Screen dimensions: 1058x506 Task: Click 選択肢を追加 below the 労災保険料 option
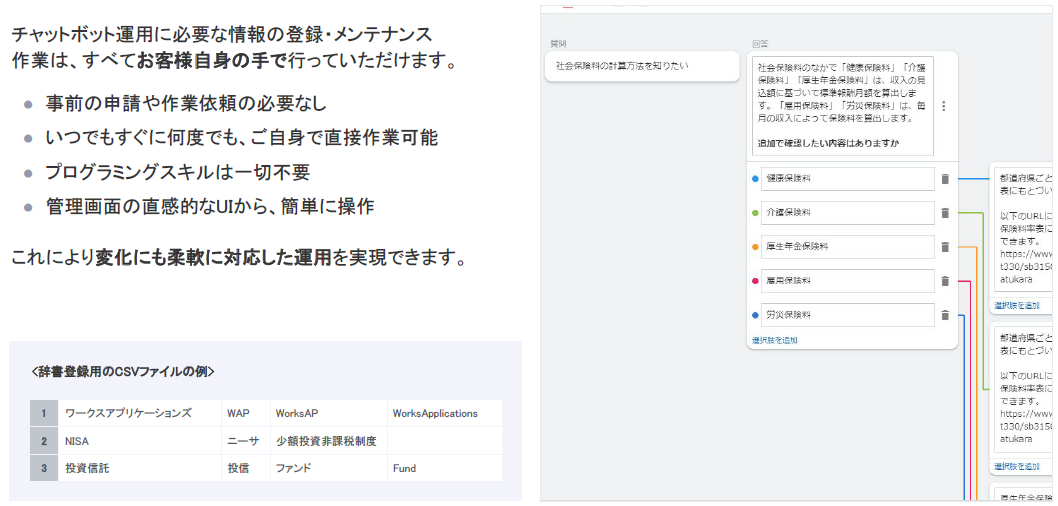pyautogui.click(x=775, y=341)
